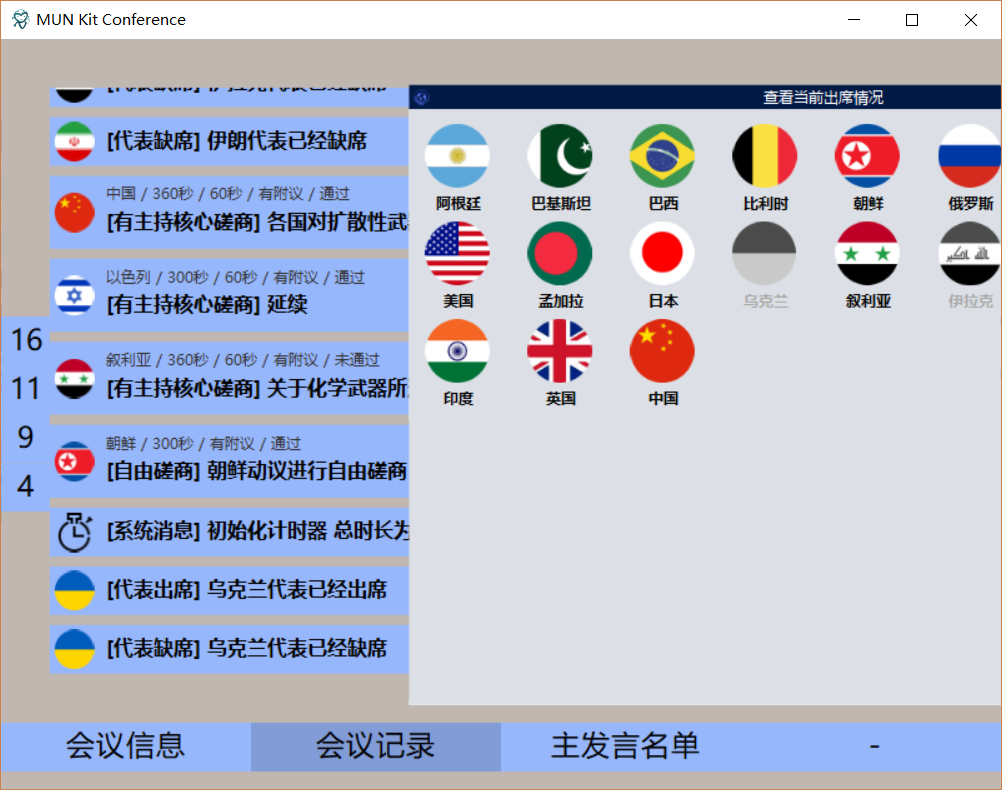This screenshot has width=1002, height=790.
Task: Select the Argentina flag in attendance panel
Action: click(457, 152)
